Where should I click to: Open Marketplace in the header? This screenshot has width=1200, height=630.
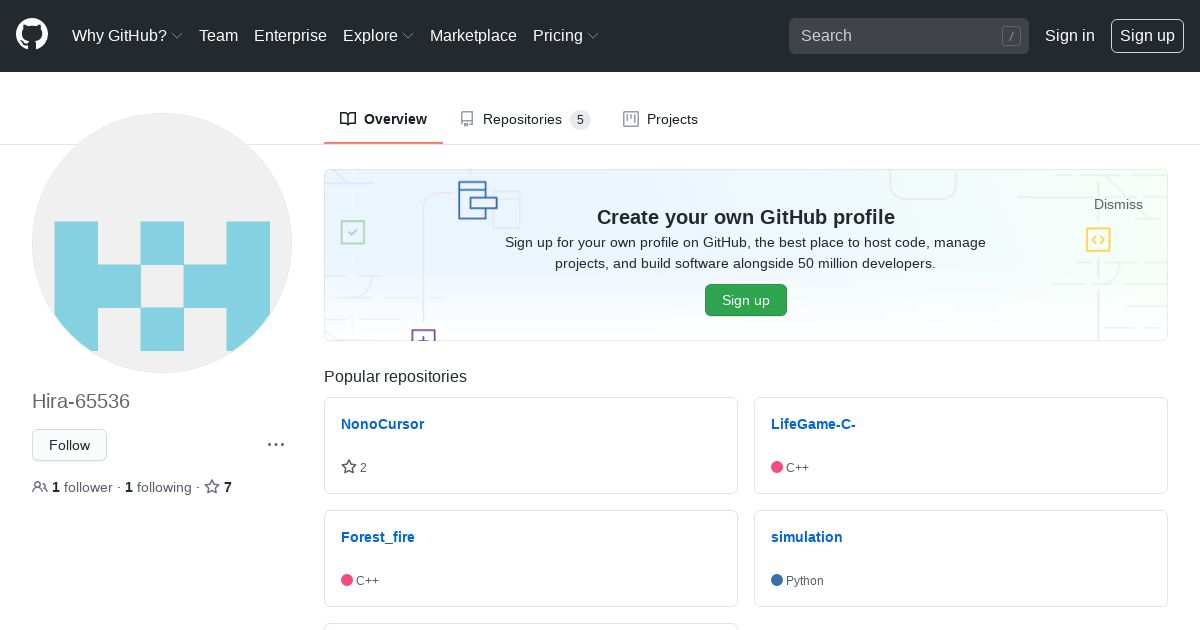pyautogui.click(x=473, y=36)
